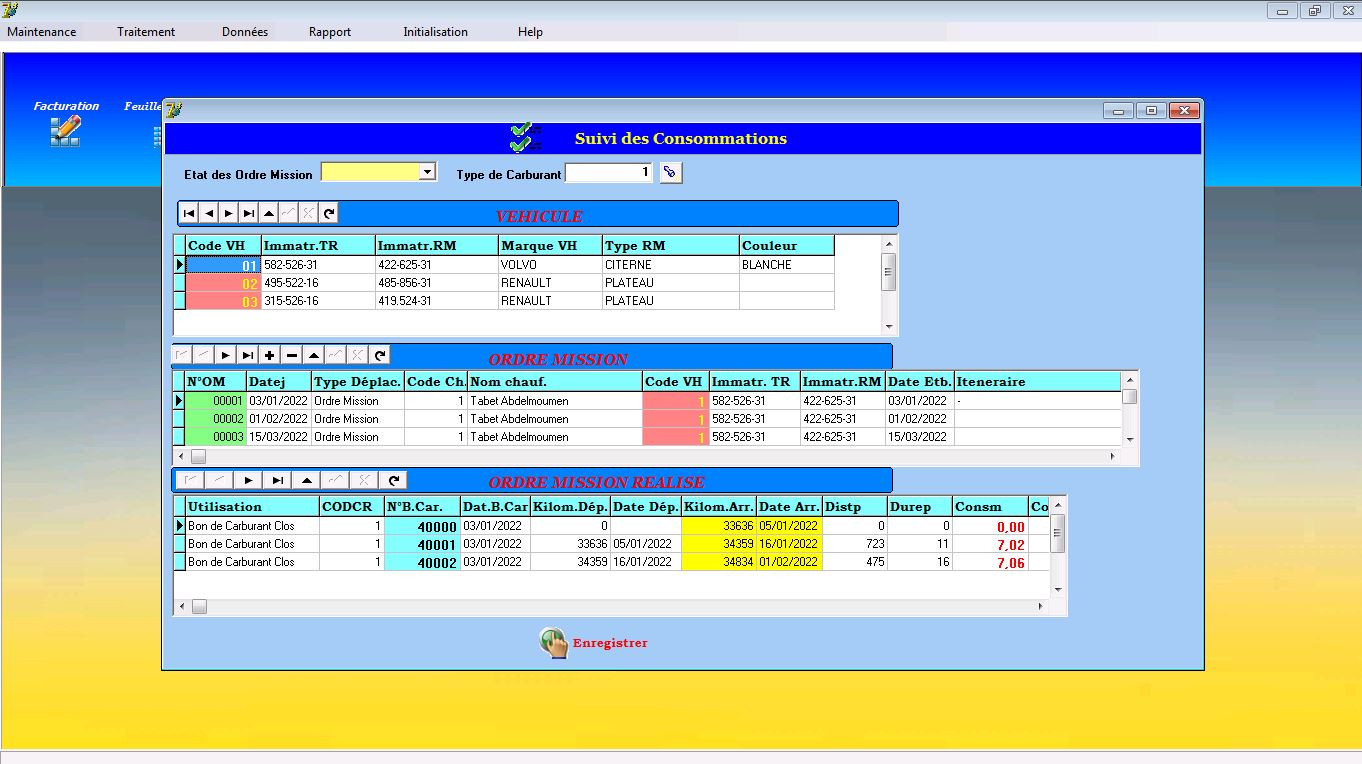Click refresh arrow in VEHICULE navigator
Image resolution: width=1362 pixels, height=764 pixels.
click(329, 213)
